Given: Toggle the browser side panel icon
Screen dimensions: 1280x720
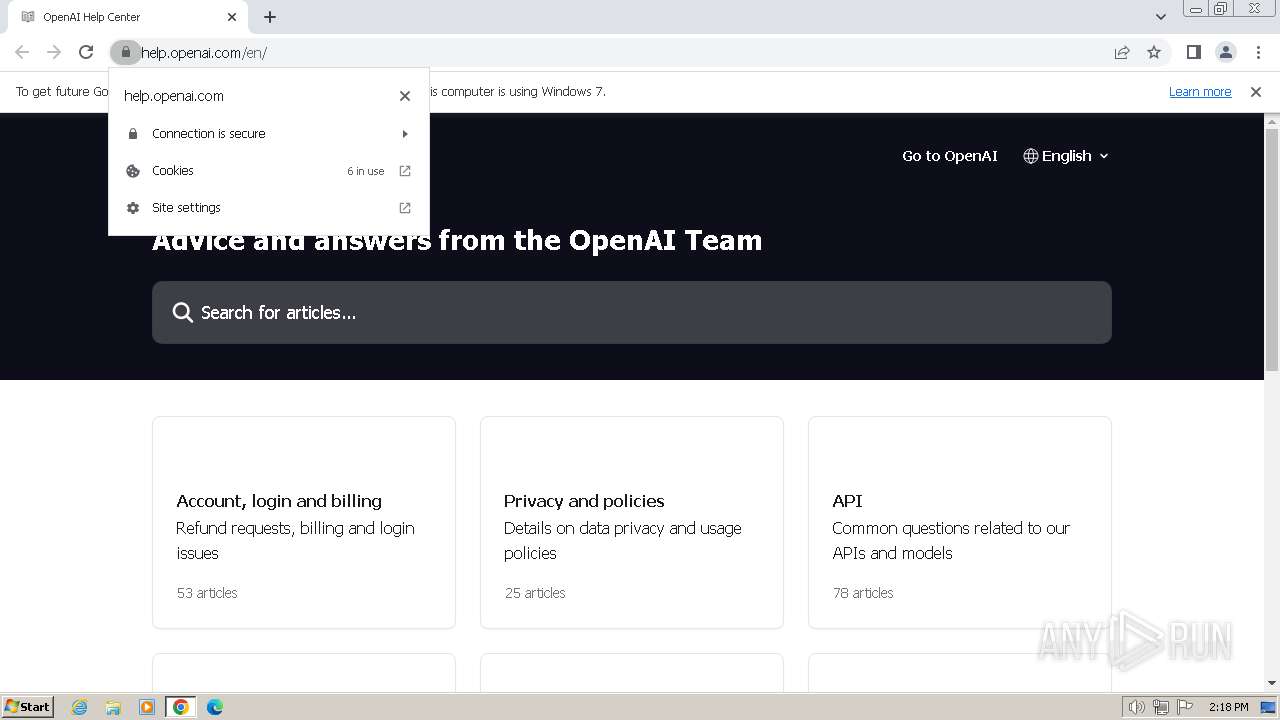Looking at the screenshot, I should [1193, 52].
